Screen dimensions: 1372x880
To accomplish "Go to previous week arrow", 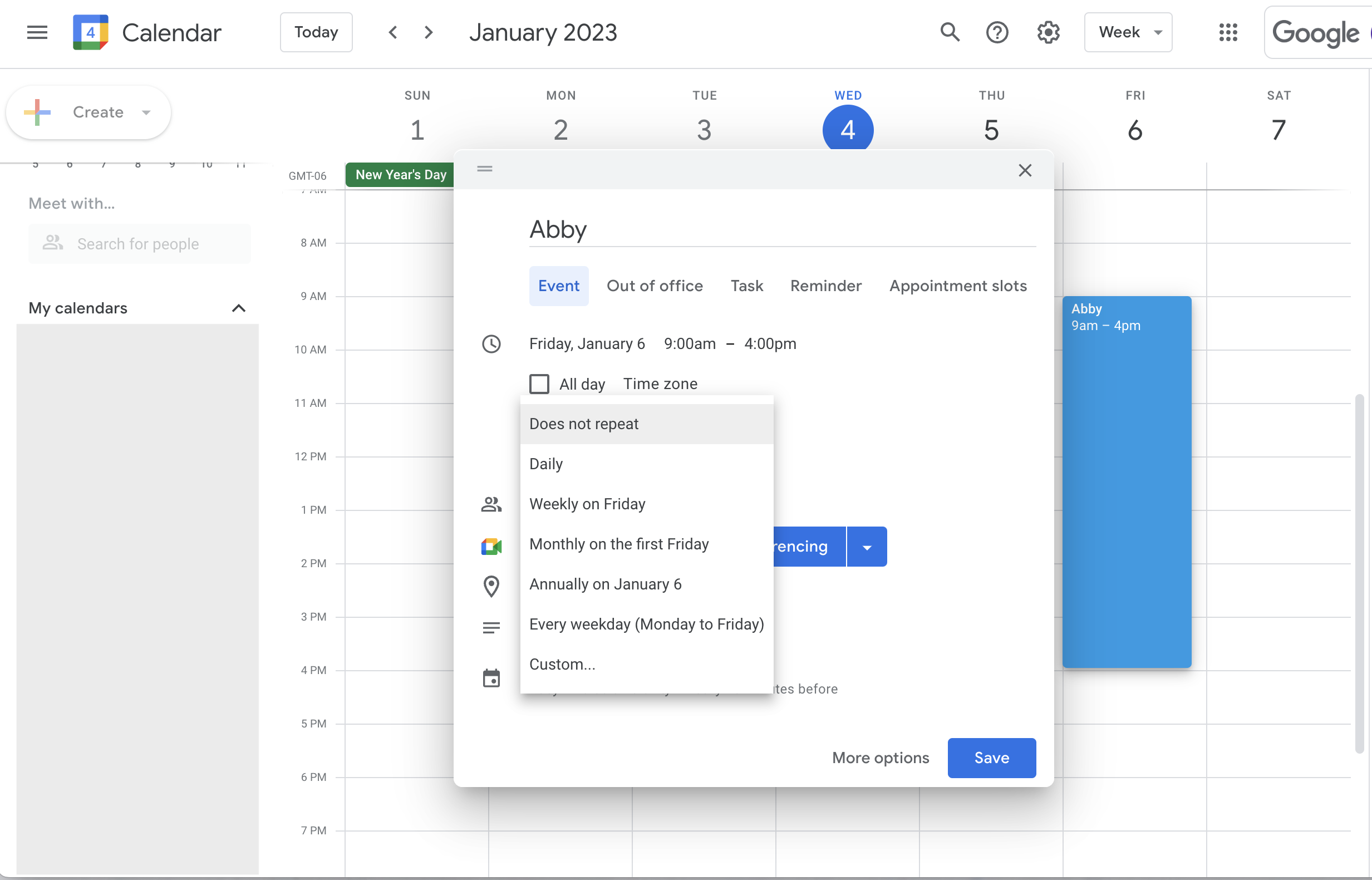I will pos(392,33).
